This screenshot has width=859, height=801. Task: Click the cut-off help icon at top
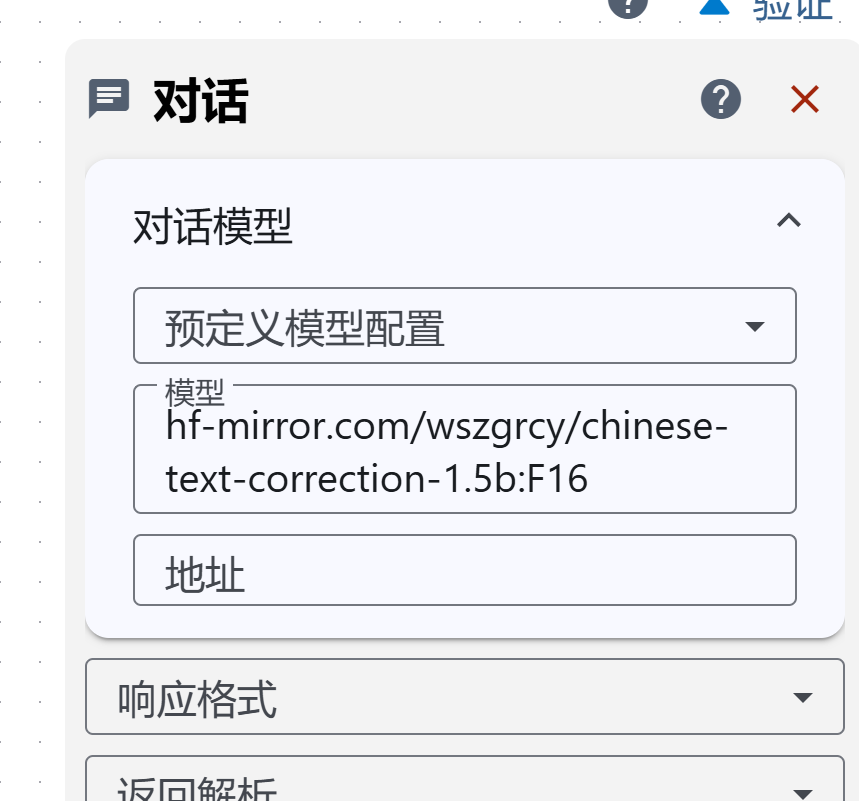tap(628, 6)
